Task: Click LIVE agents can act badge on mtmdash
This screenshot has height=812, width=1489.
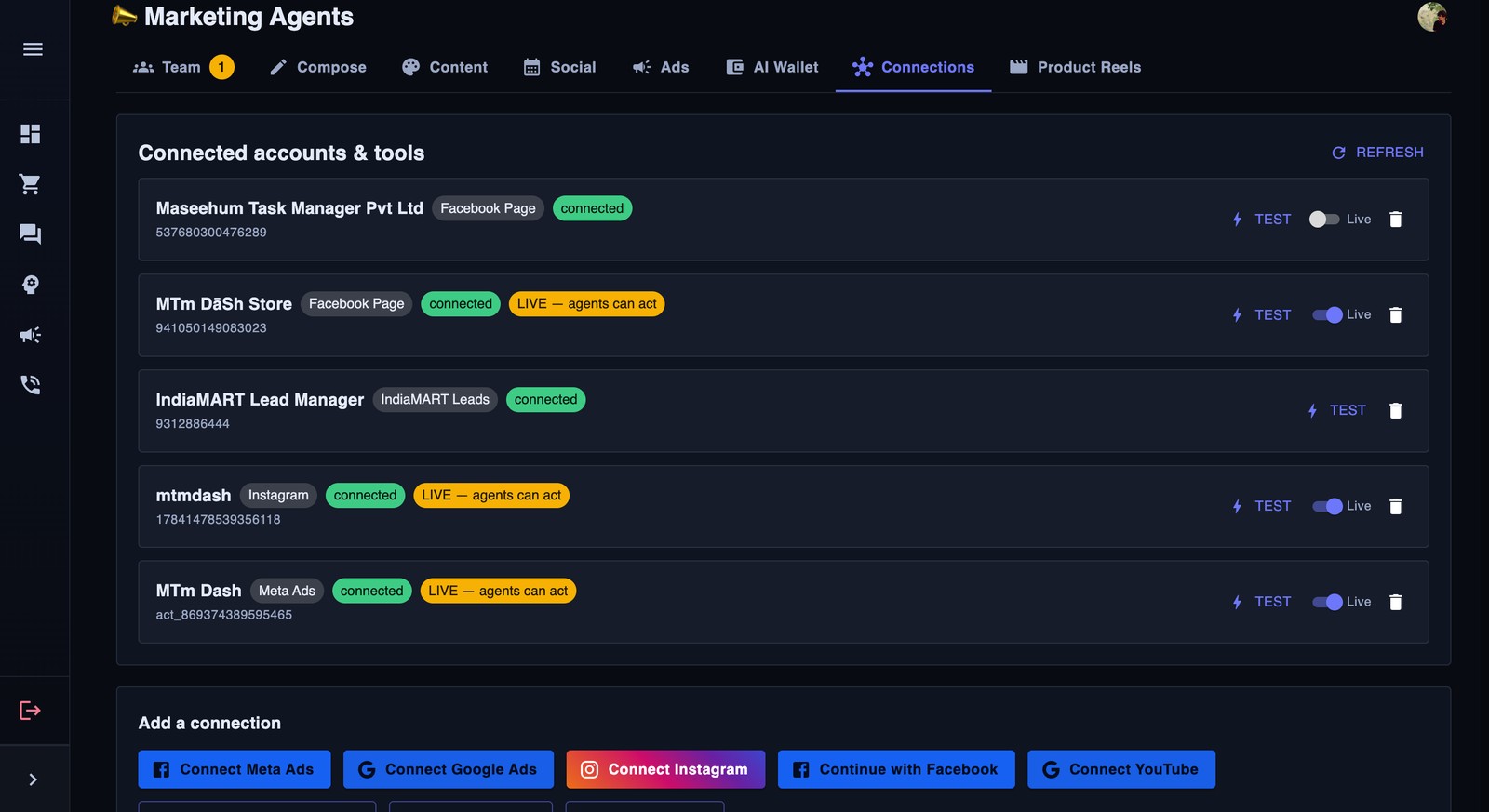Action: tap(491, 496)
